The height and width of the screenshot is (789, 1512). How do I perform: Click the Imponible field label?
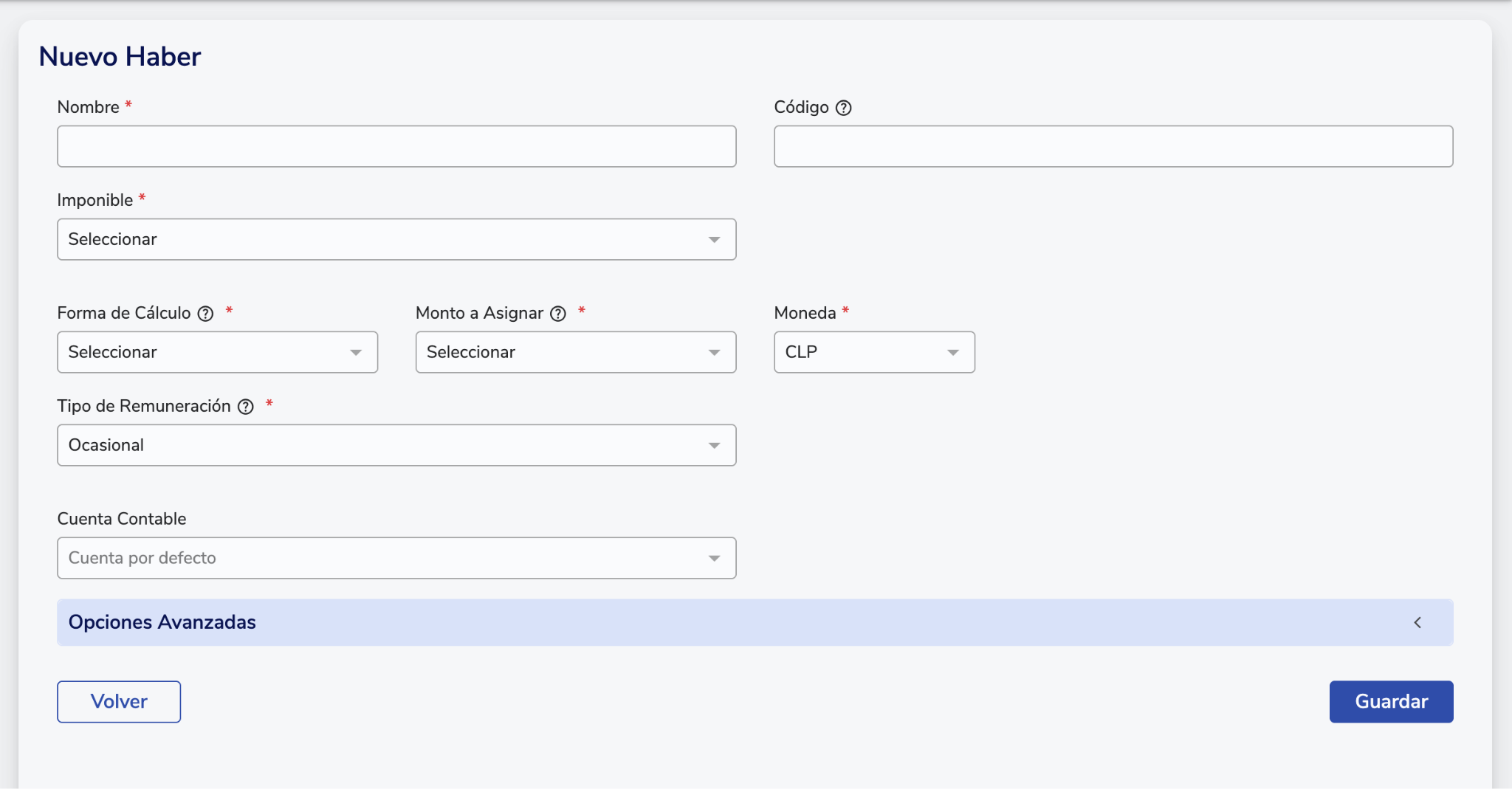[94, 200]
